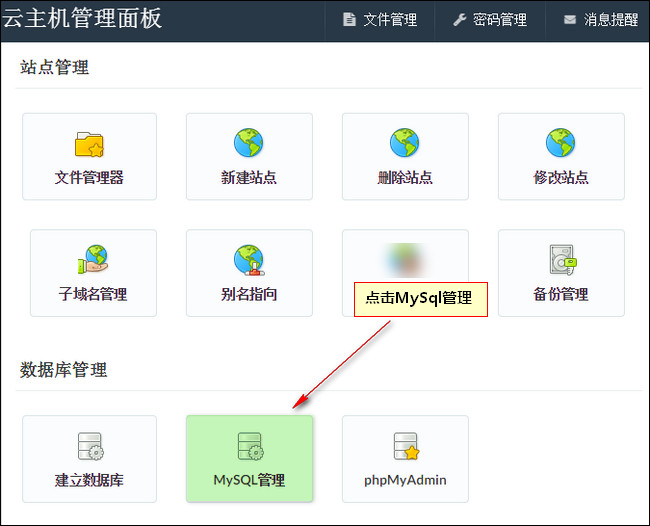Open the 别名指向 icon
Image resolution: width=650 pixels, height=526 pixels.
point(249,261)
